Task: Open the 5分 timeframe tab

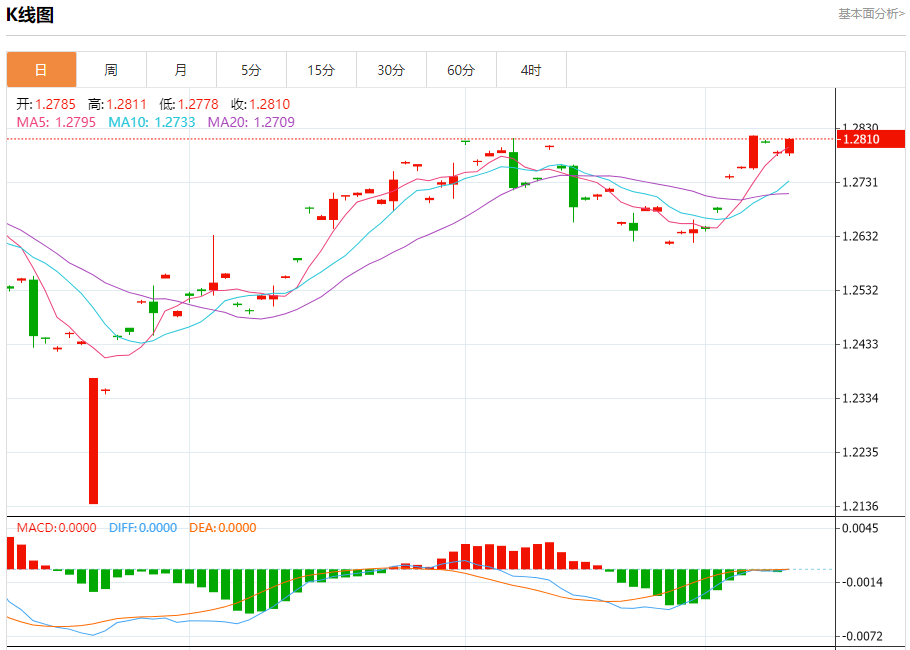Action: (x=251, y=70)
